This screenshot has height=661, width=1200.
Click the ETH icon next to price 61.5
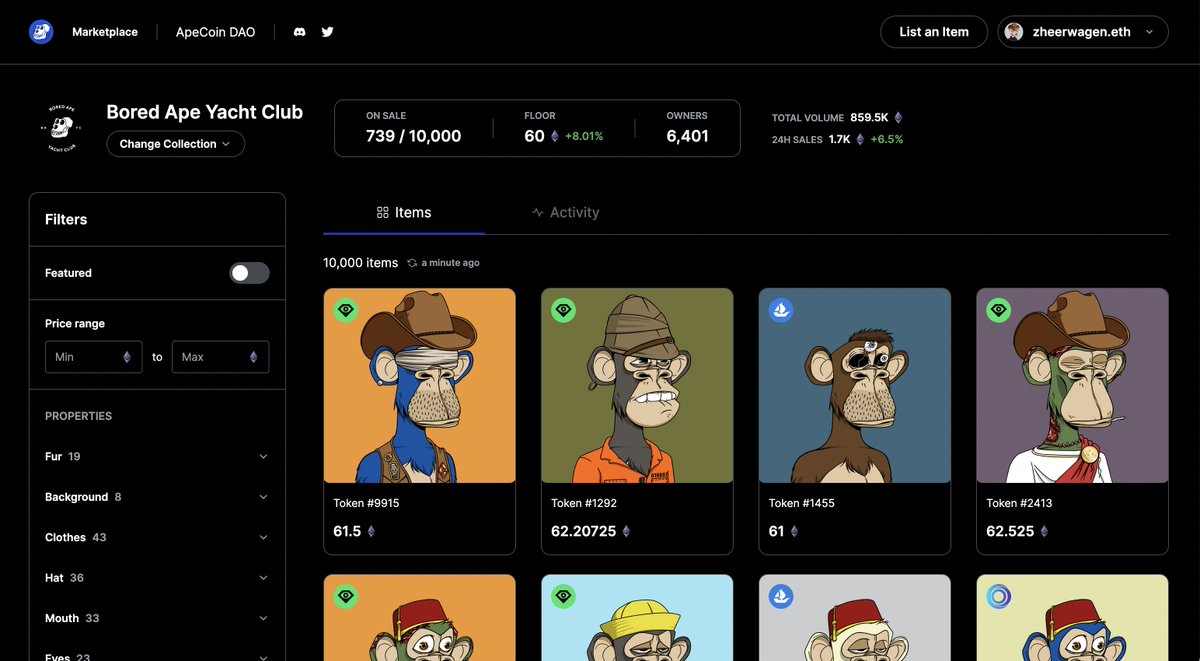click(371, 531)
